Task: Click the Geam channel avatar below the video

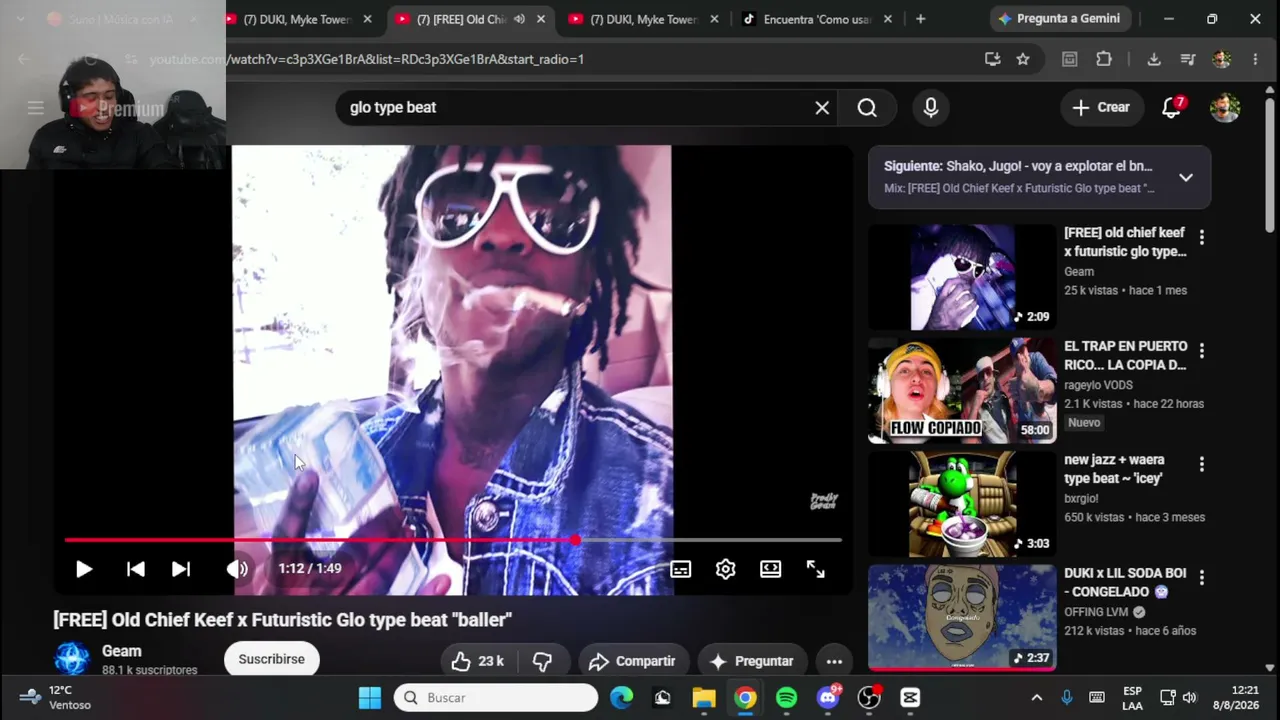Action: pyautogui.click(x=71, y=659)
